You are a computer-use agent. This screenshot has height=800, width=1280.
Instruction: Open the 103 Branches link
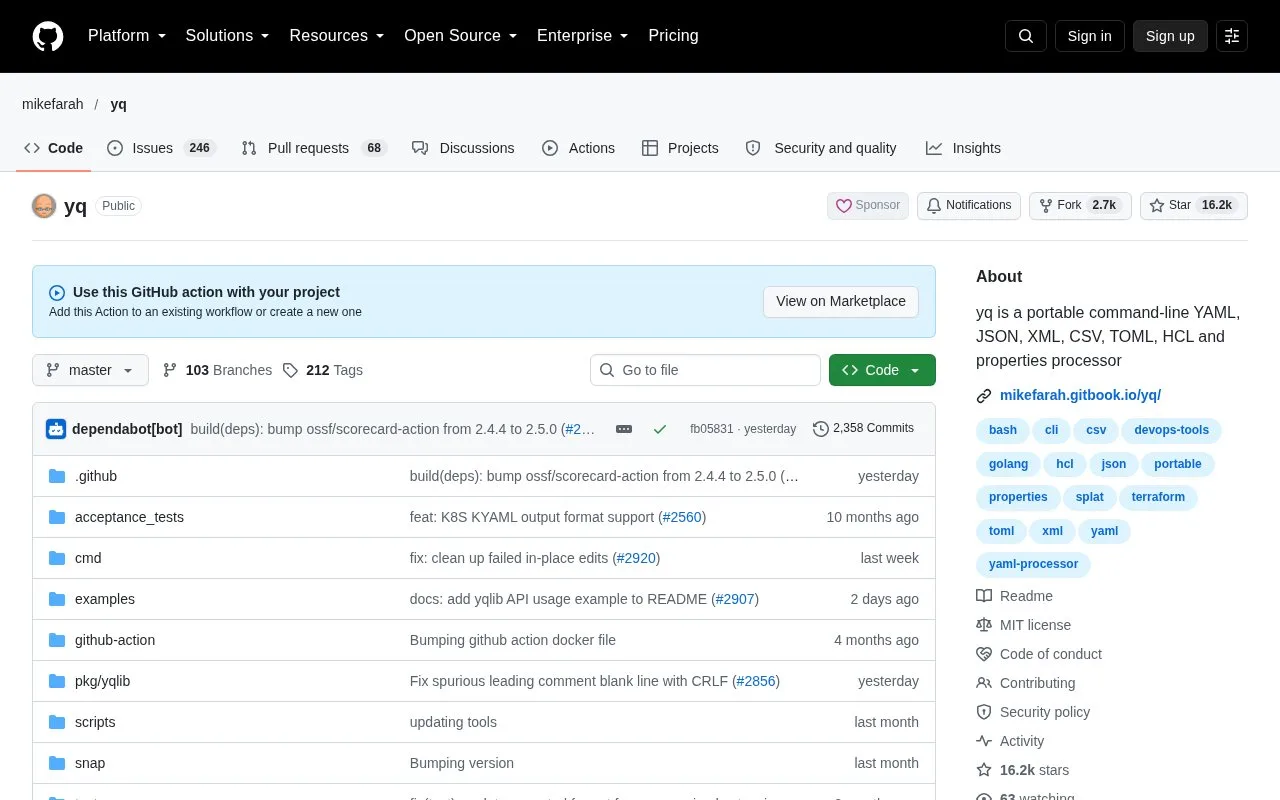click(x=217, y=370)
